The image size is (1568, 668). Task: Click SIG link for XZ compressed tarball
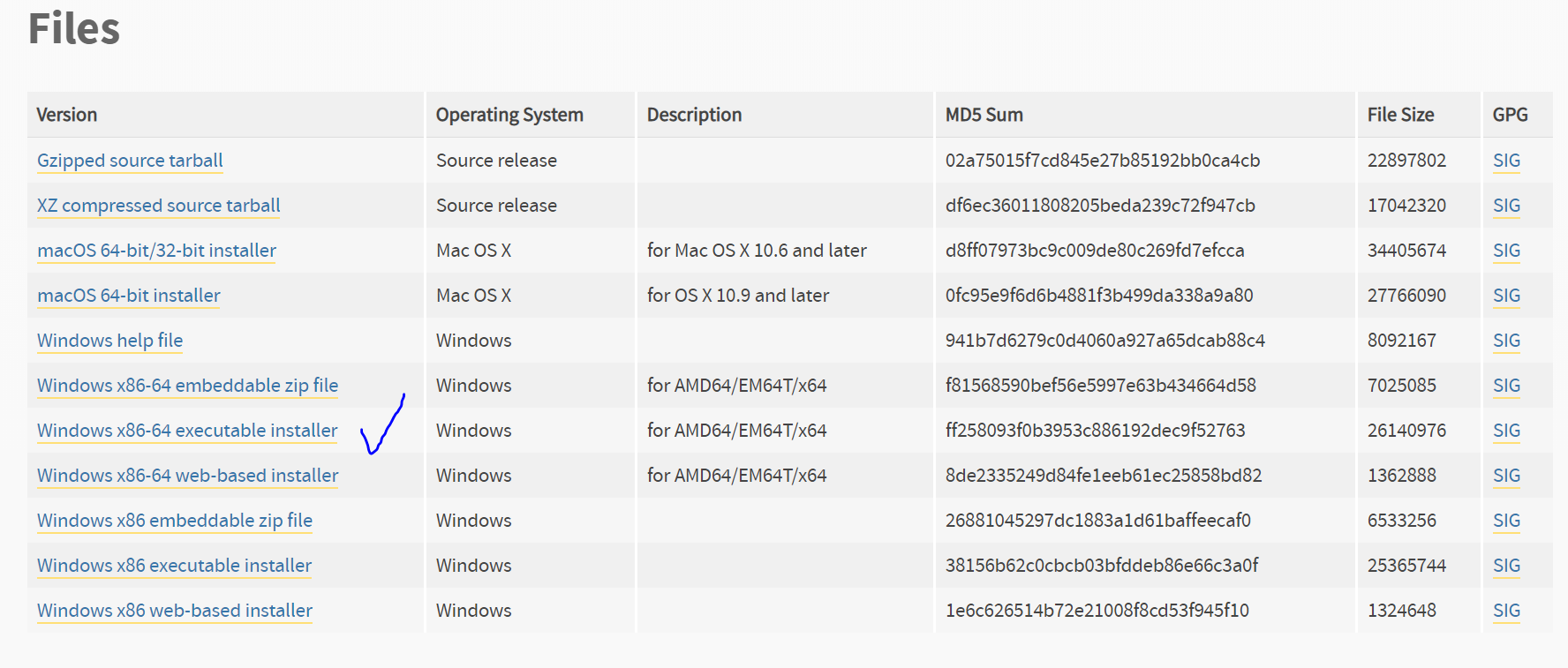point(1506,206)
